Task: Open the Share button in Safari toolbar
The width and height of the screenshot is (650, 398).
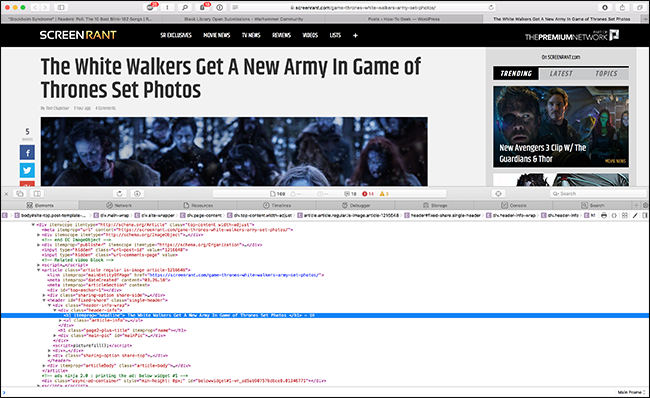Action: pos(622,7)
